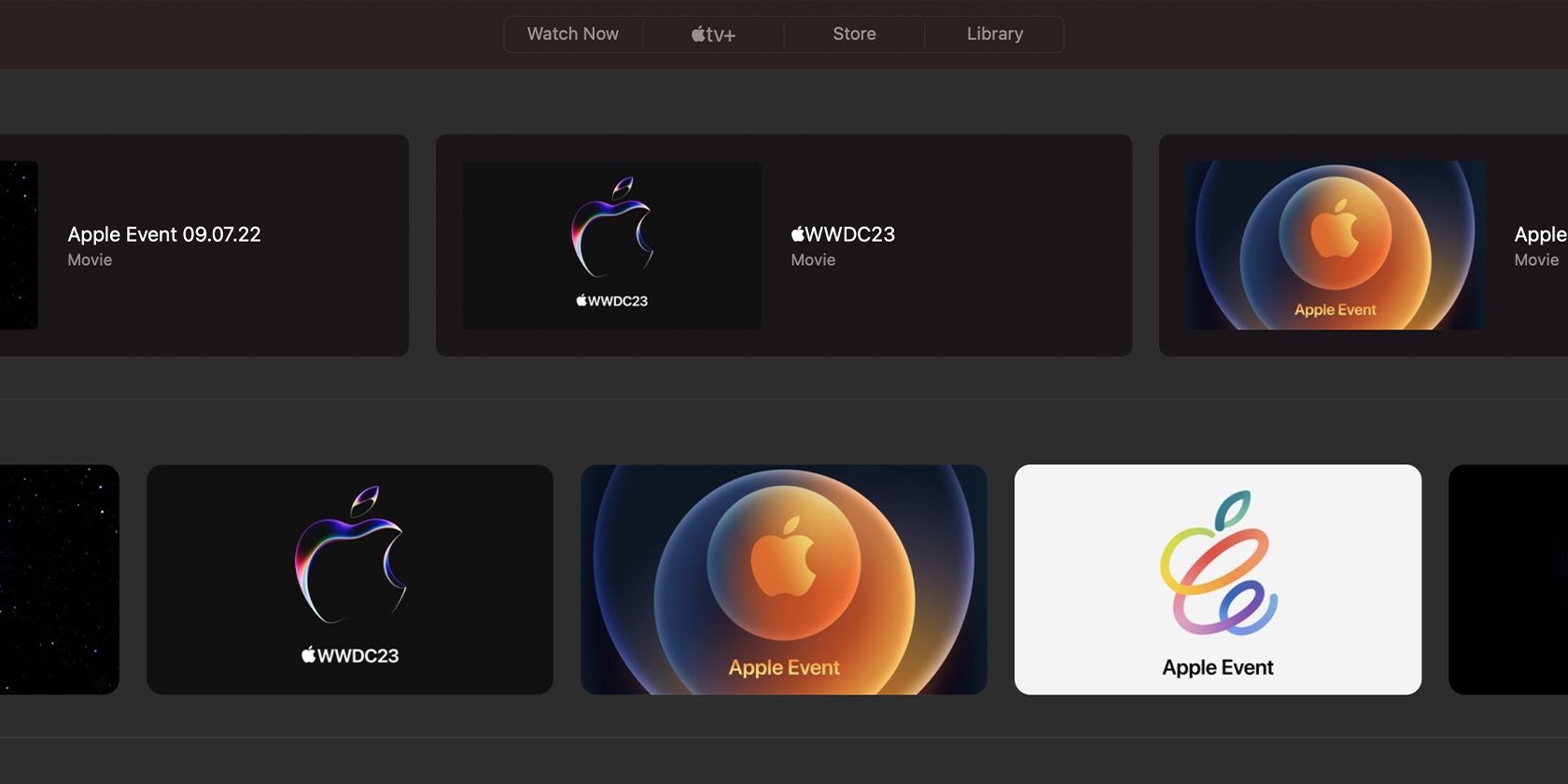Click the multicolor swirl Apple logo
The width and height of the screenshot is (1568, 784).
[1219, 564]
